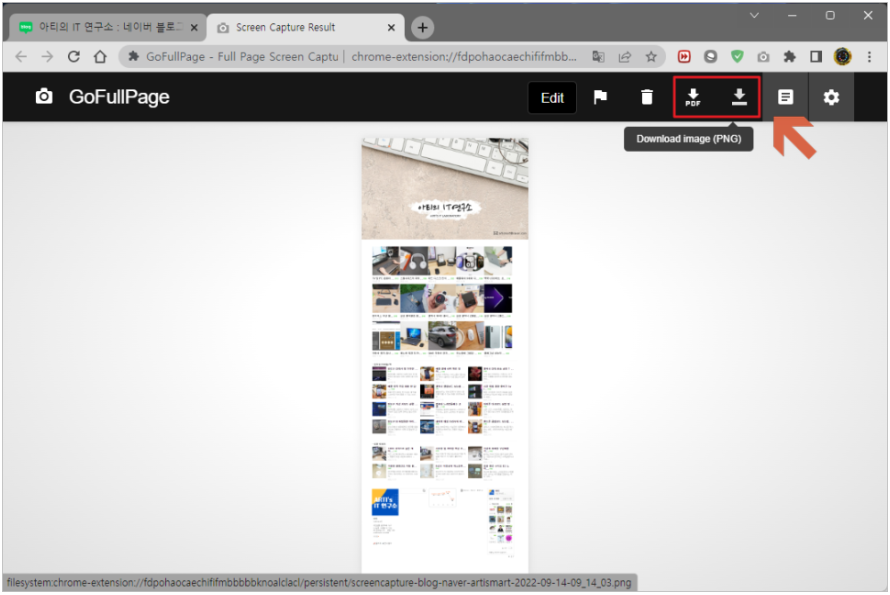Image resolution: width=890 pixels, height=595 pixels.
Task: Click the flag report icon
Action: pyautogui.click(x=600, y=97)
